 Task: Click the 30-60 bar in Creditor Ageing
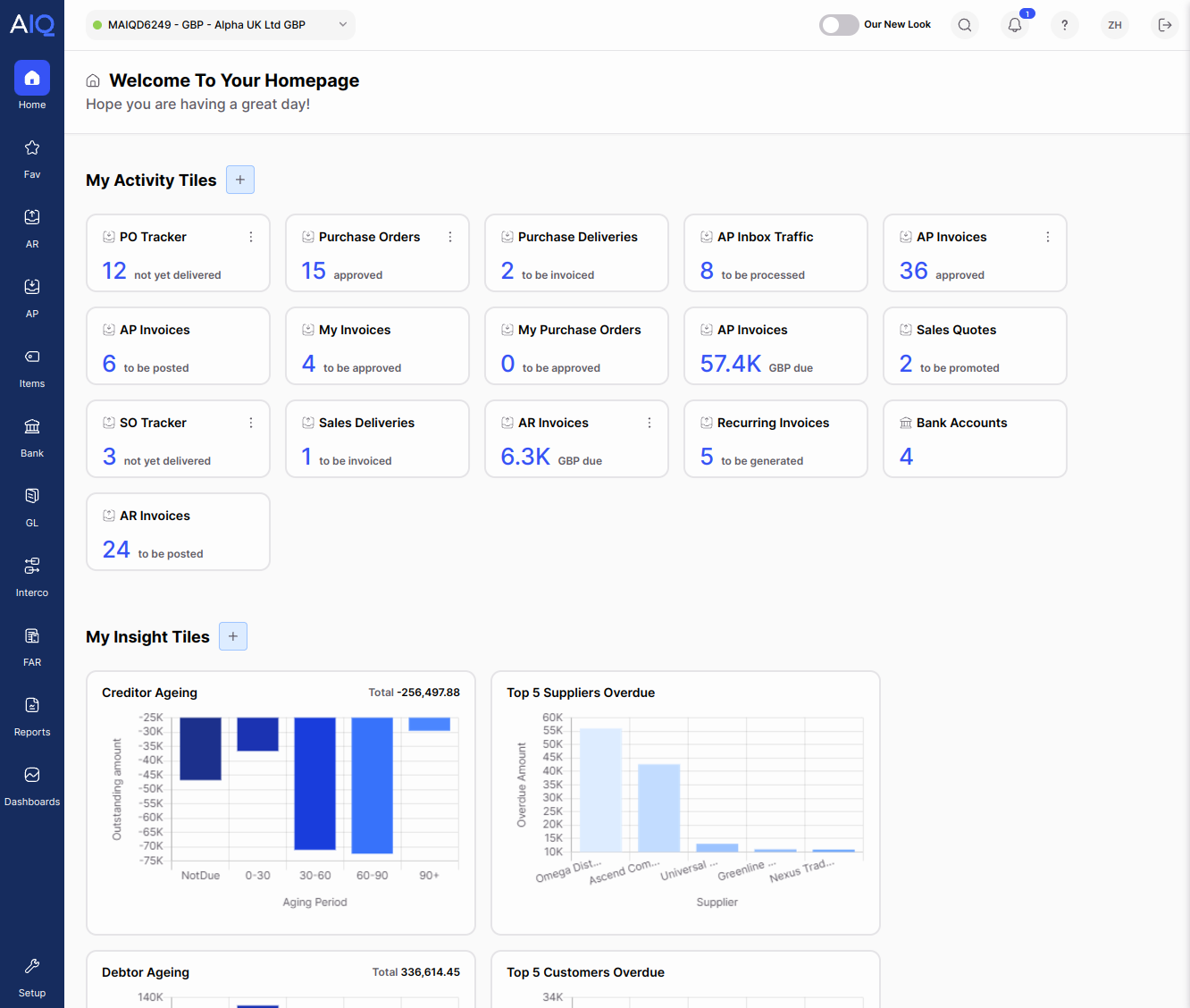315,784
